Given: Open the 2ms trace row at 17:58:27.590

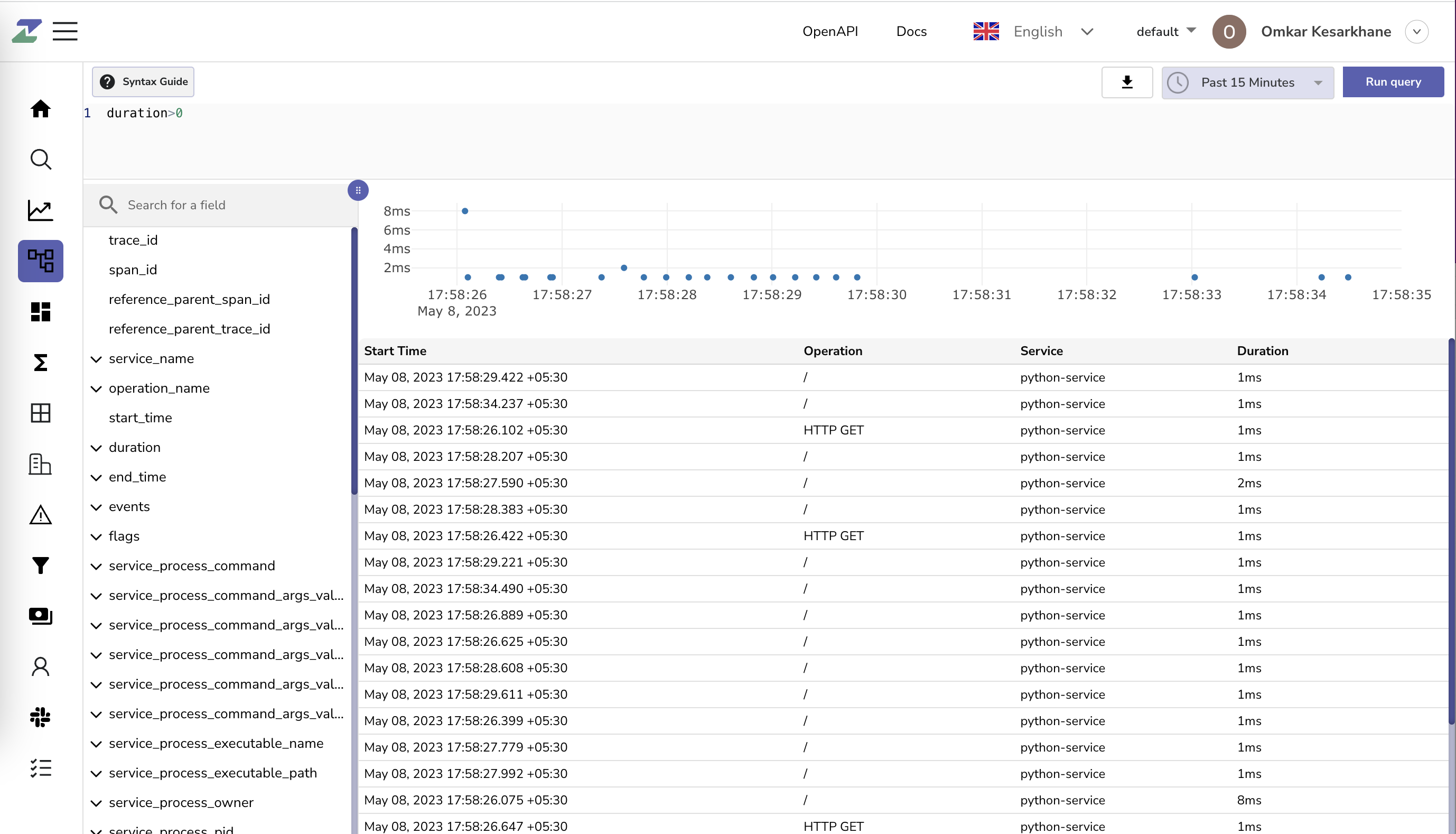Looking at the screenshot, I should (x=903, y=483).
